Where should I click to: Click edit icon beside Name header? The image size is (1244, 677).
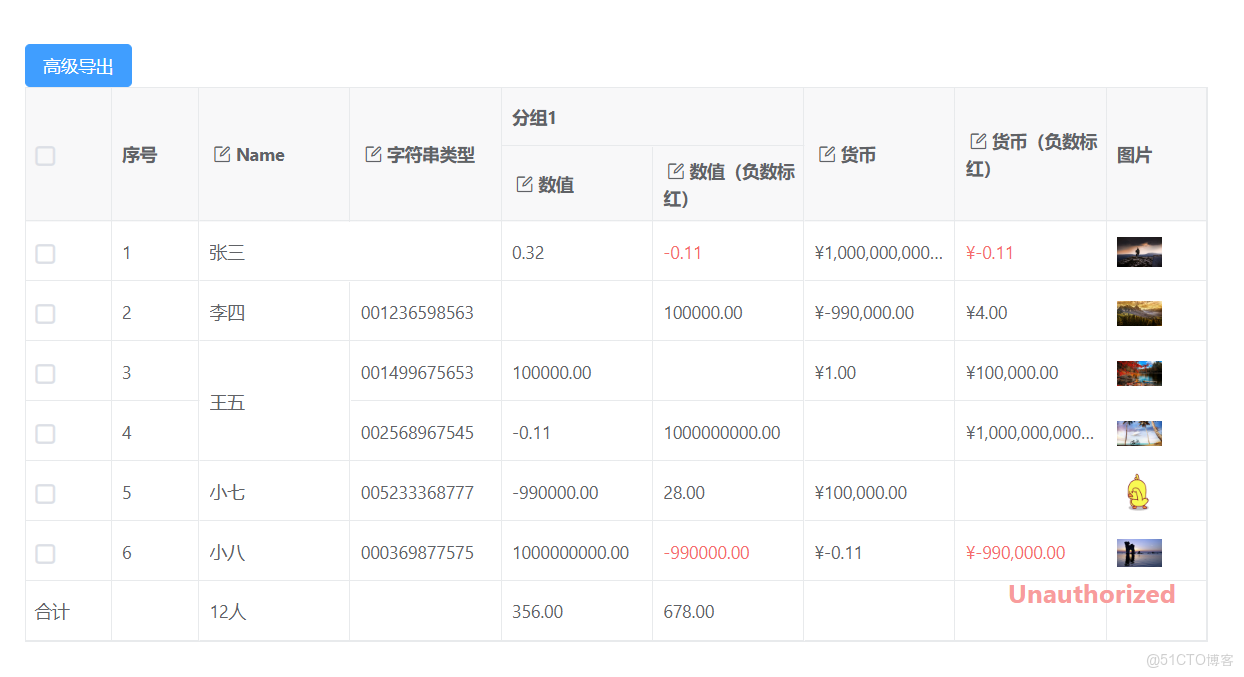coord(222,154)
